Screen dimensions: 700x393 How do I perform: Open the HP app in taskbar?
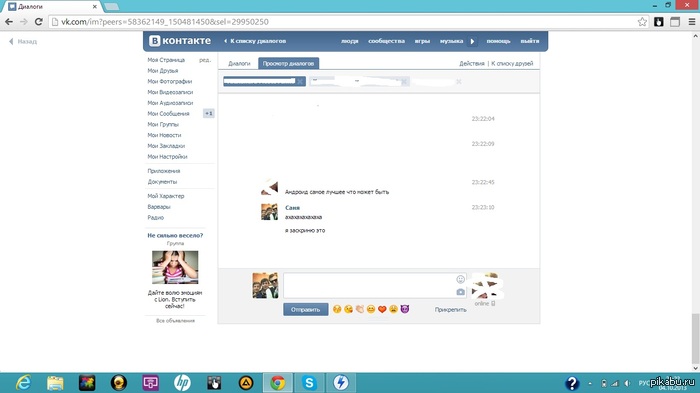[x=182, y=383]
